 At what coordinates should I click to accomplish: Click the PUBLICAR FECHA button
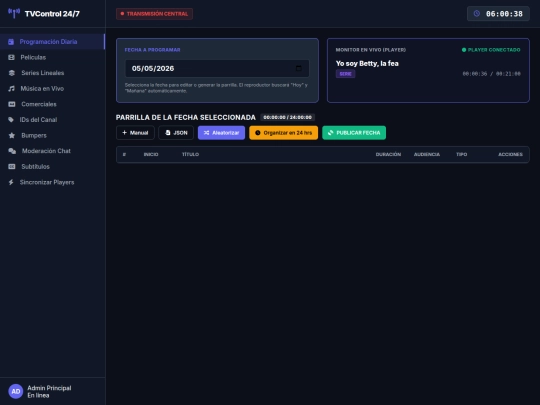point(354,133)
